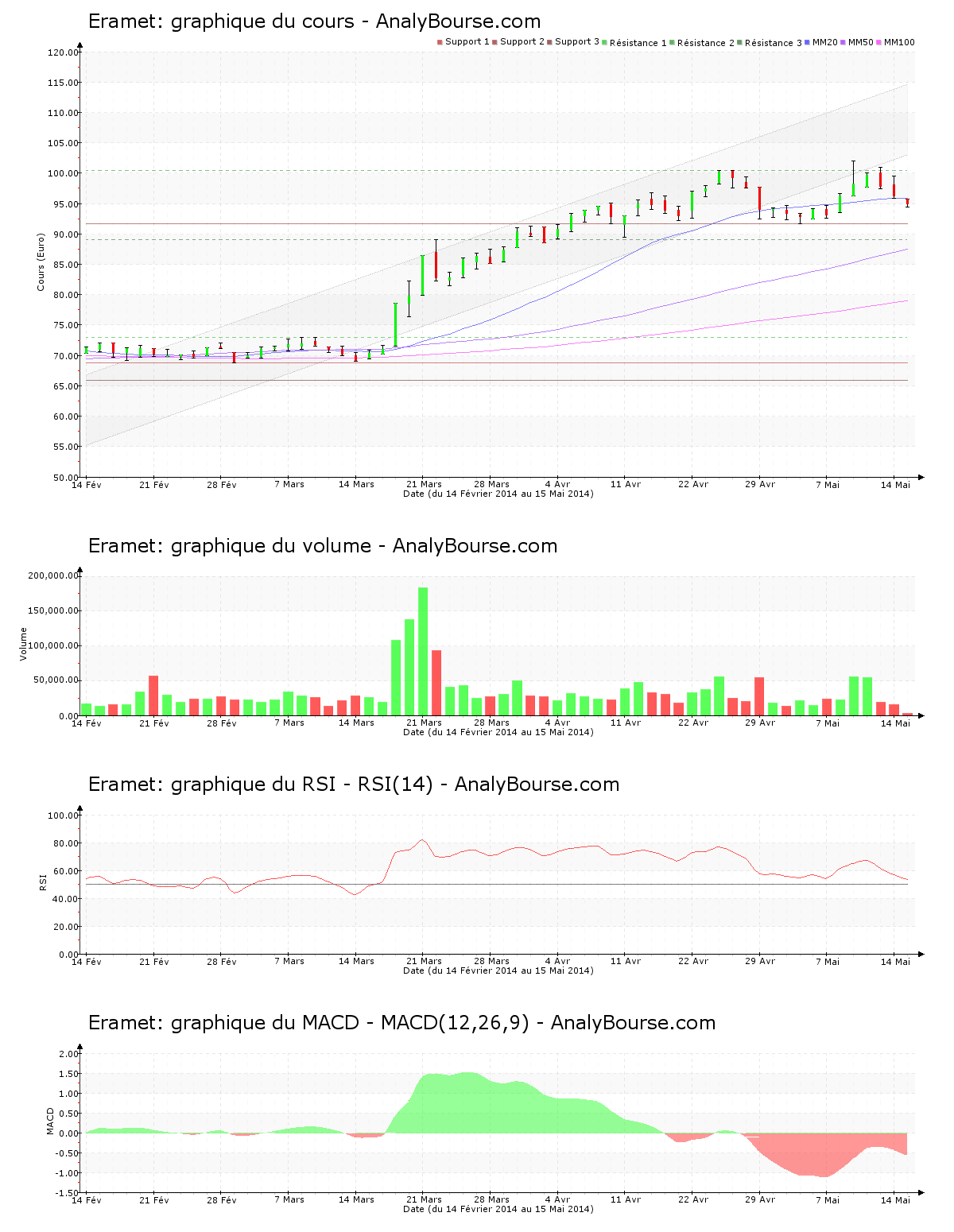Click the date range caption under MACD chart
This screenshot has height=1232, width=954.
pyautogui.click(x=498, y=1209)
